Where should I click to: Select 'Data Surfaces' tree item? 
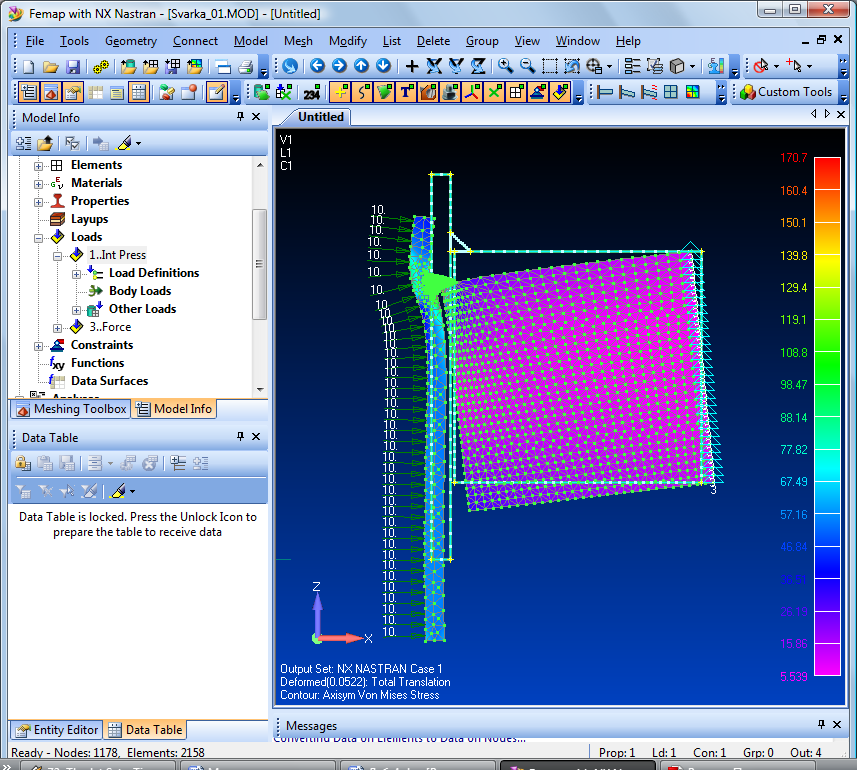pos(109,381)
